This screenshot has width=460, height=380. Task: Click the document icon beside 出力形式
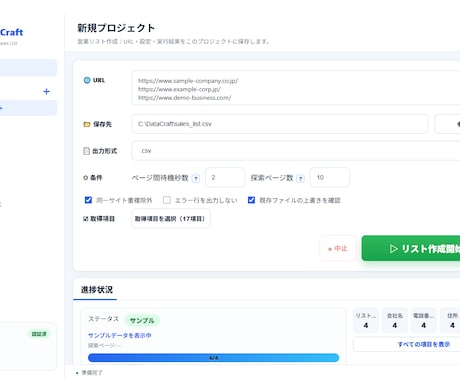click(x=86, y=151)
